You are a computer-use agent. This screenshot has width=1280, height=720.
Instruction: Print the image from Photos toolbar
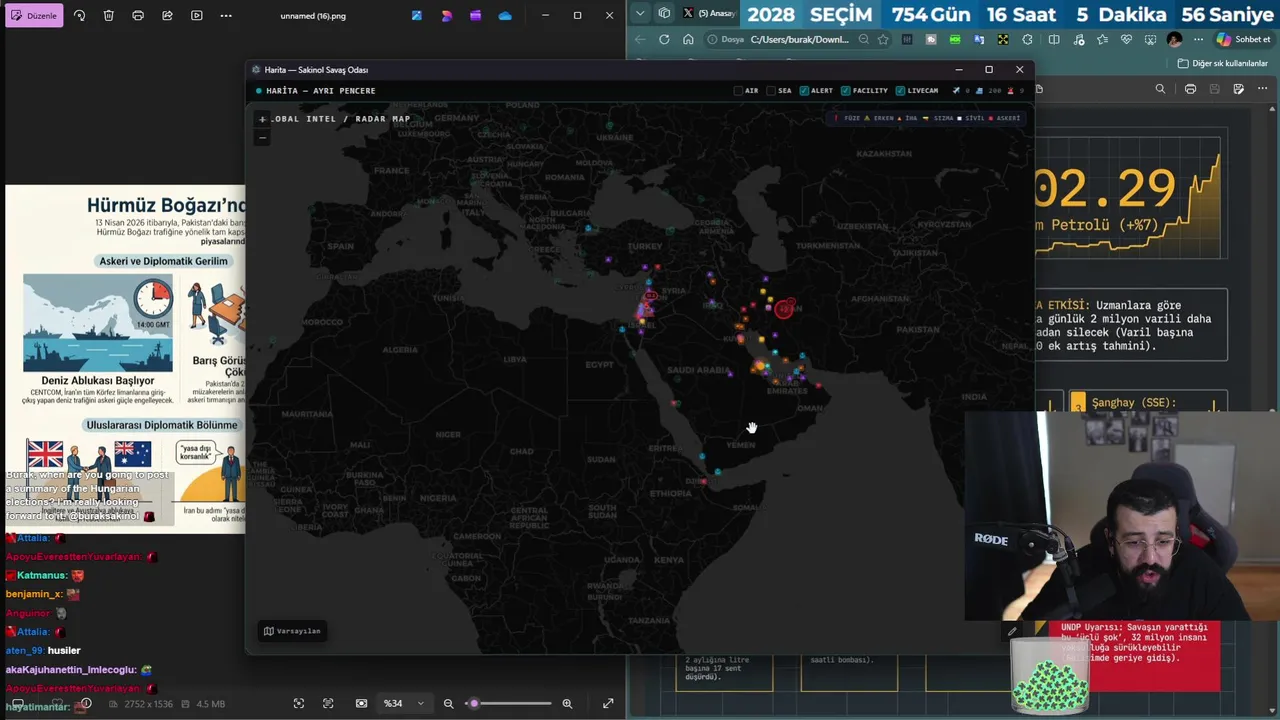coord(138,16)
